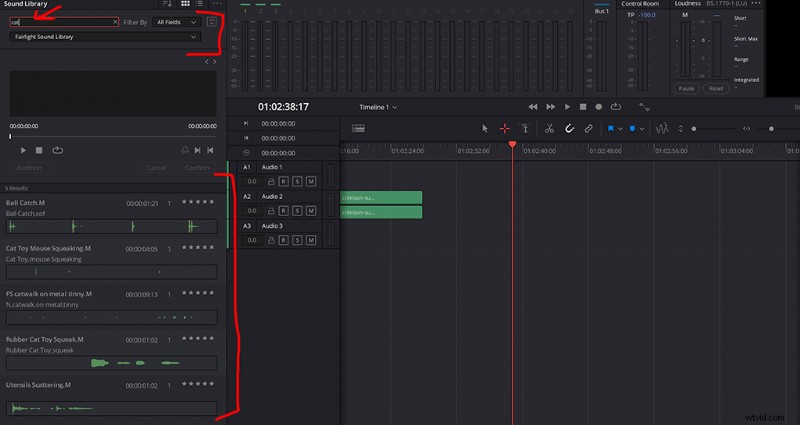Arm Audio 1 track for record

[x=283, y=182]
